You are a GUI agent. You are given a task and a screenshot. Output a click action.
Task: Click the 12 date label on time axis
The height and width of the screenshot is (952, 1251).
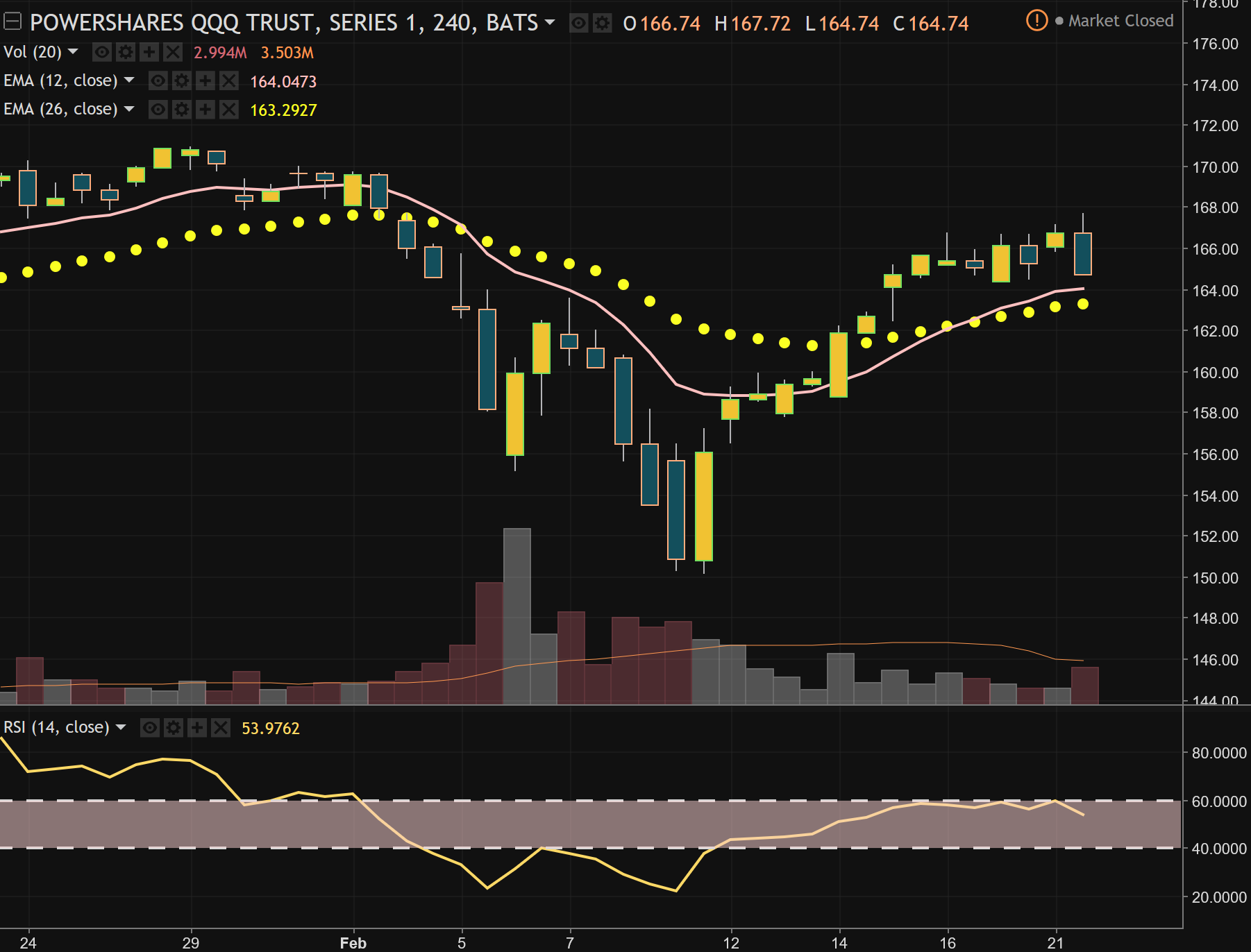[x=731, y=943]
